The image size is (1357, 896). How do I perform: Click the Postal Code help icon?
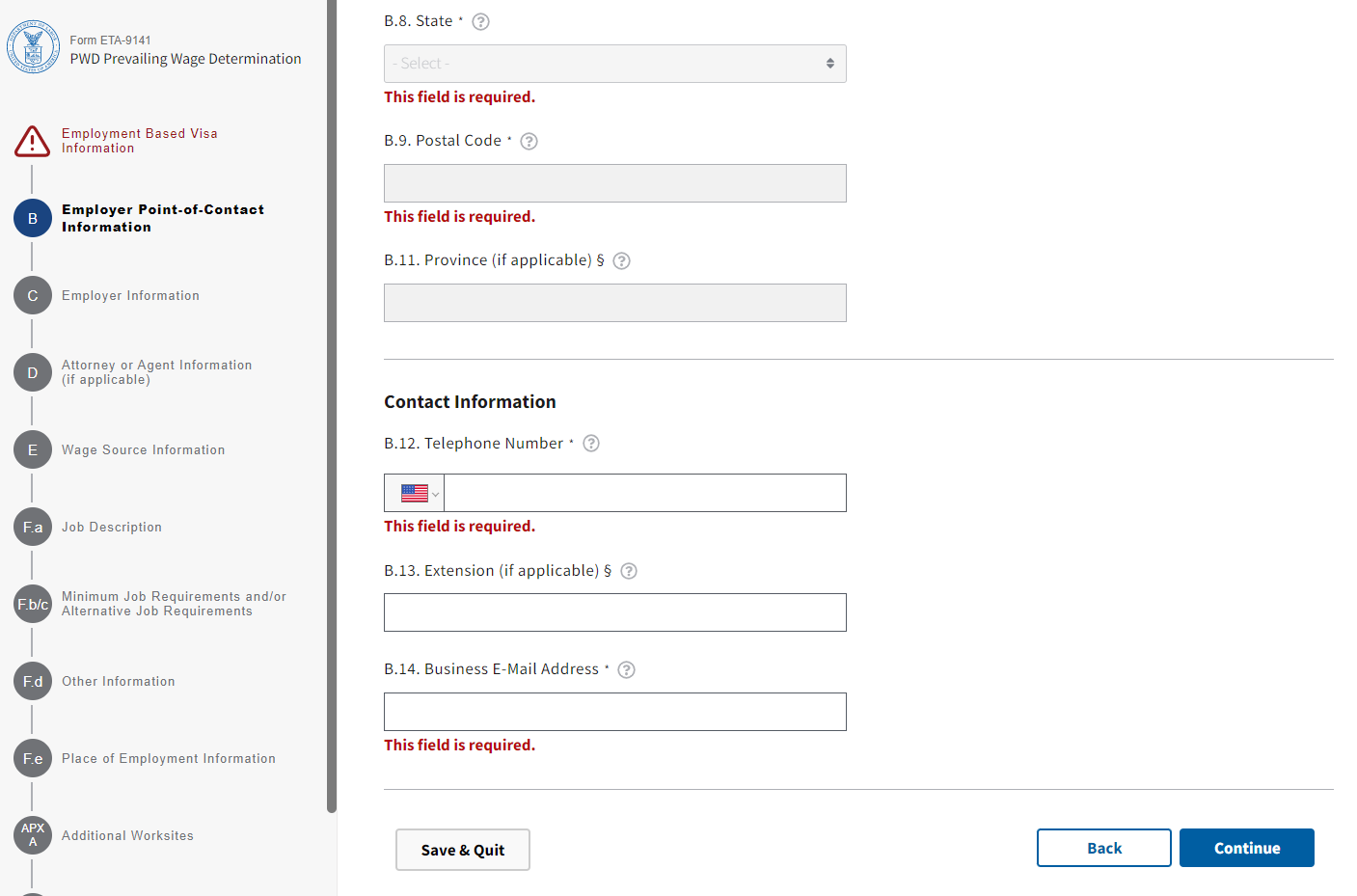point(529,142)
